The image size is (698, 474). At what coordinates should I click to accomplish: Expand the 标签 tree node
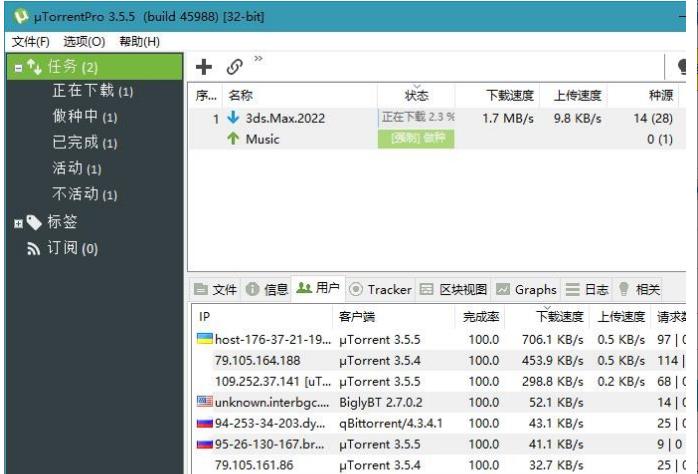(x=18, y=223)
